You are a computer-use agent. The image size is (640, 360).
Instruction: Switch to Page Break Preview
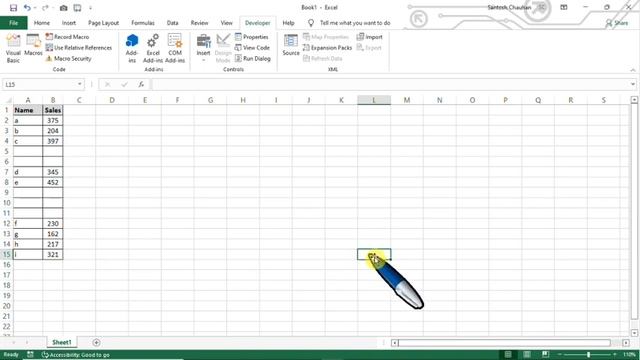coord(545,354)
